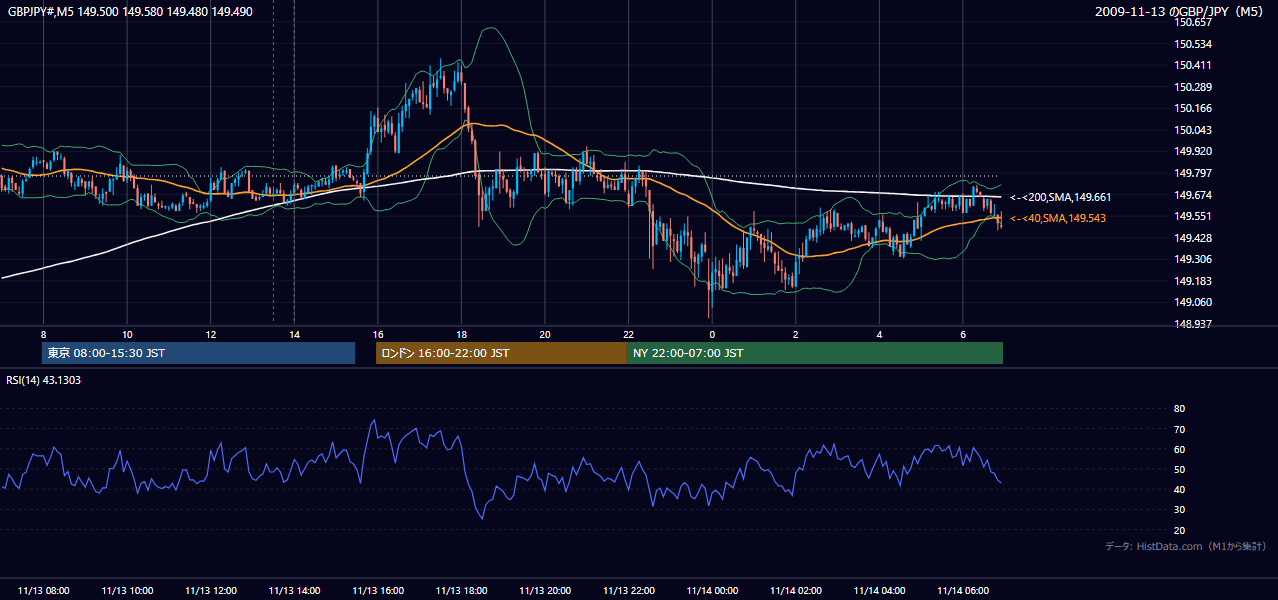Click hour label 18 under the price chart

click(461, 334)
